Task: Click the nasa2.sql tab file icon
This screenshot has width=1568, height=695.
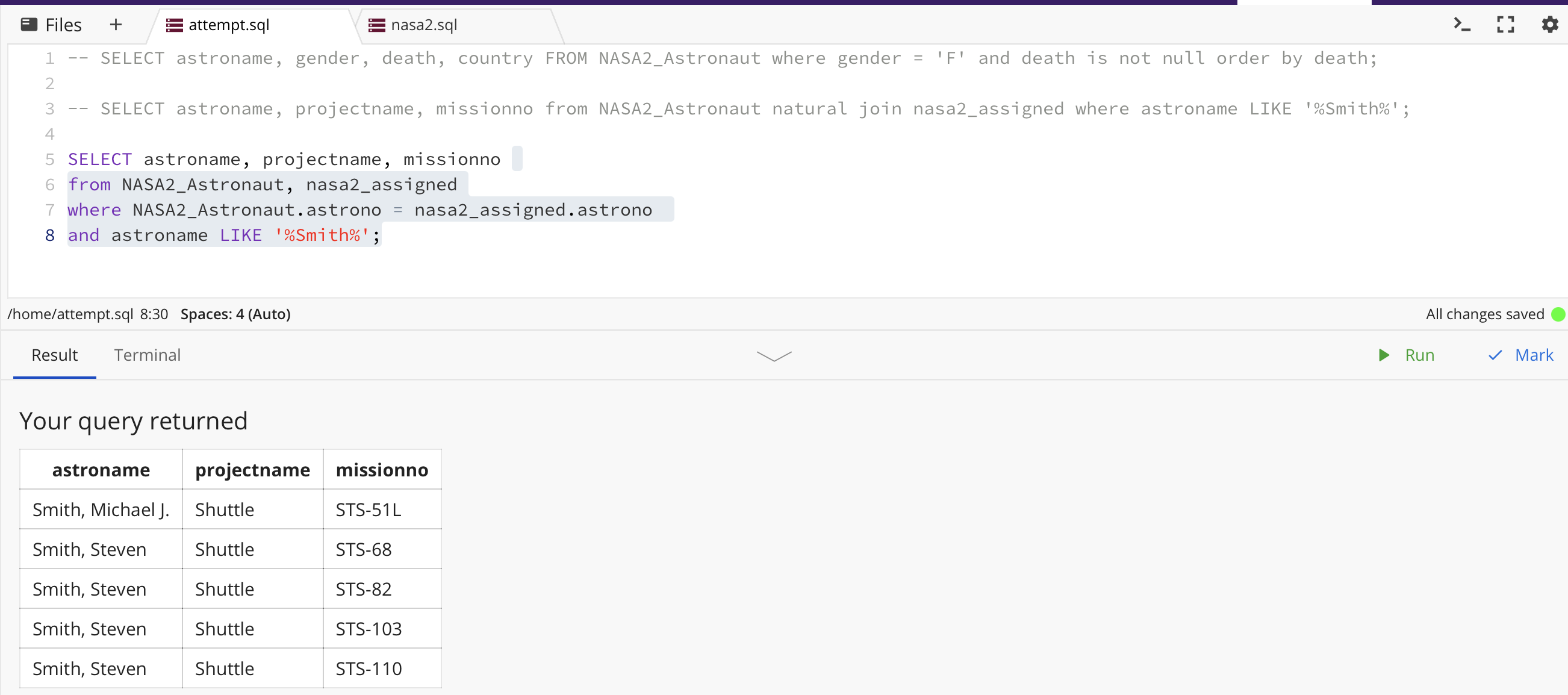Action: (377, 25)
